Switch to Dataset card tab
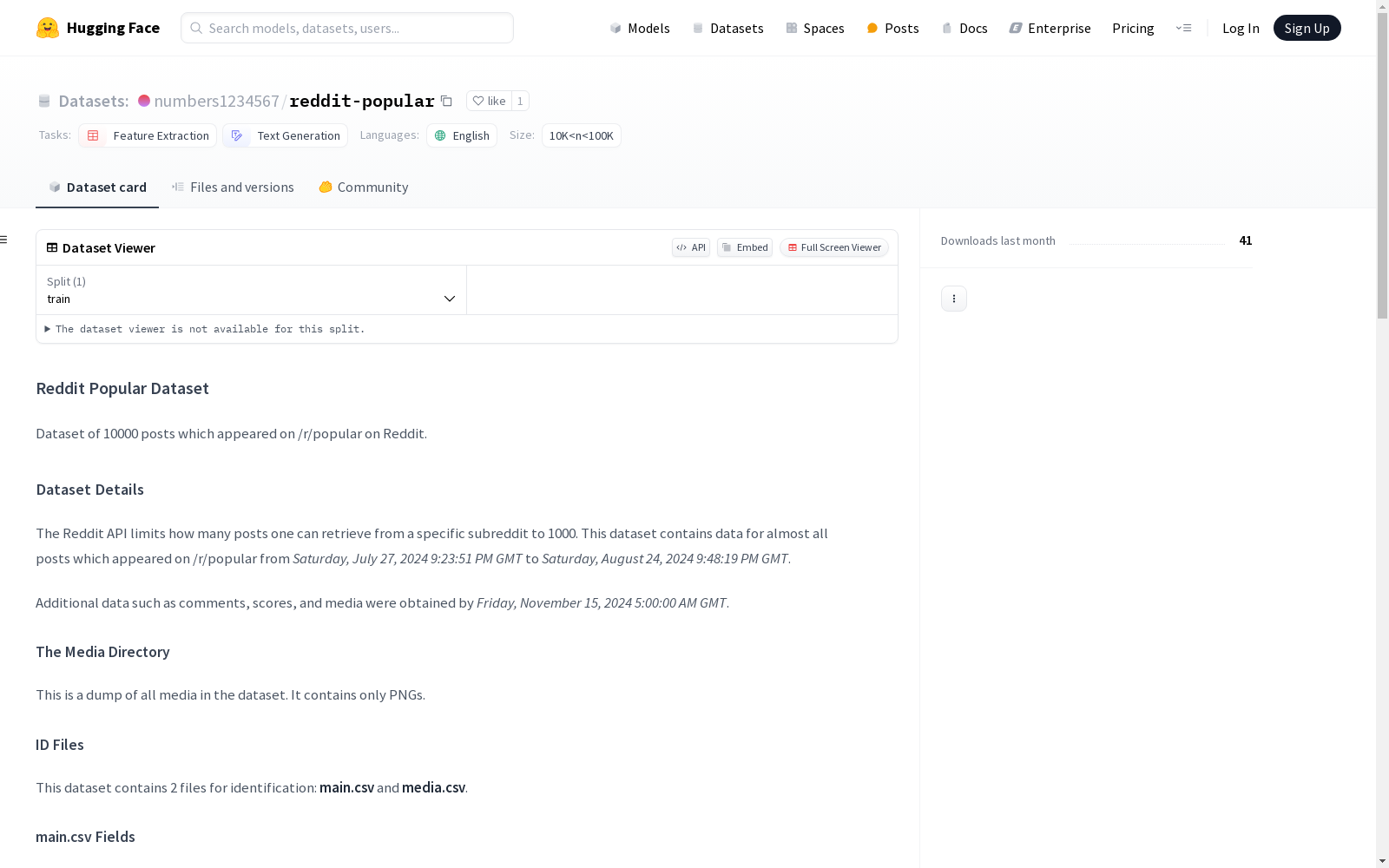 [97, 187]
